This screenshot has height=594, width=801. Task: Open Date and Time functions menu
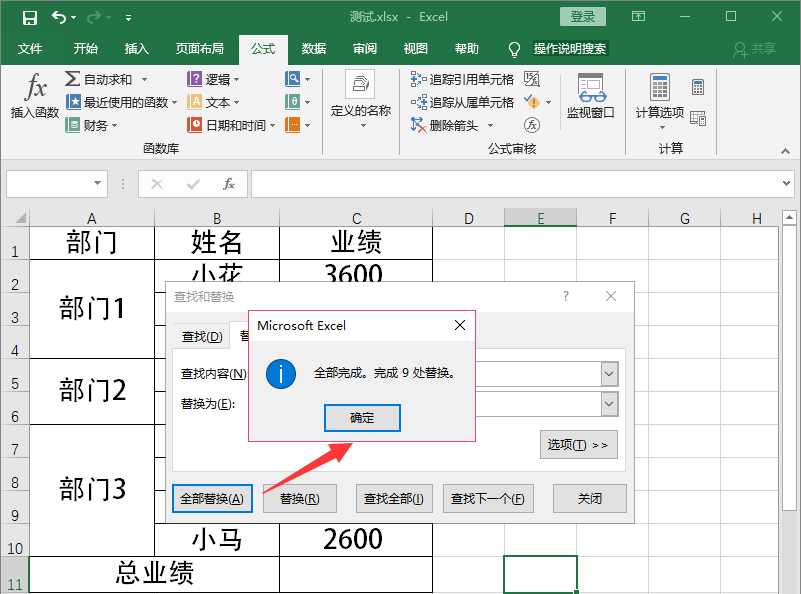point(231,125)
